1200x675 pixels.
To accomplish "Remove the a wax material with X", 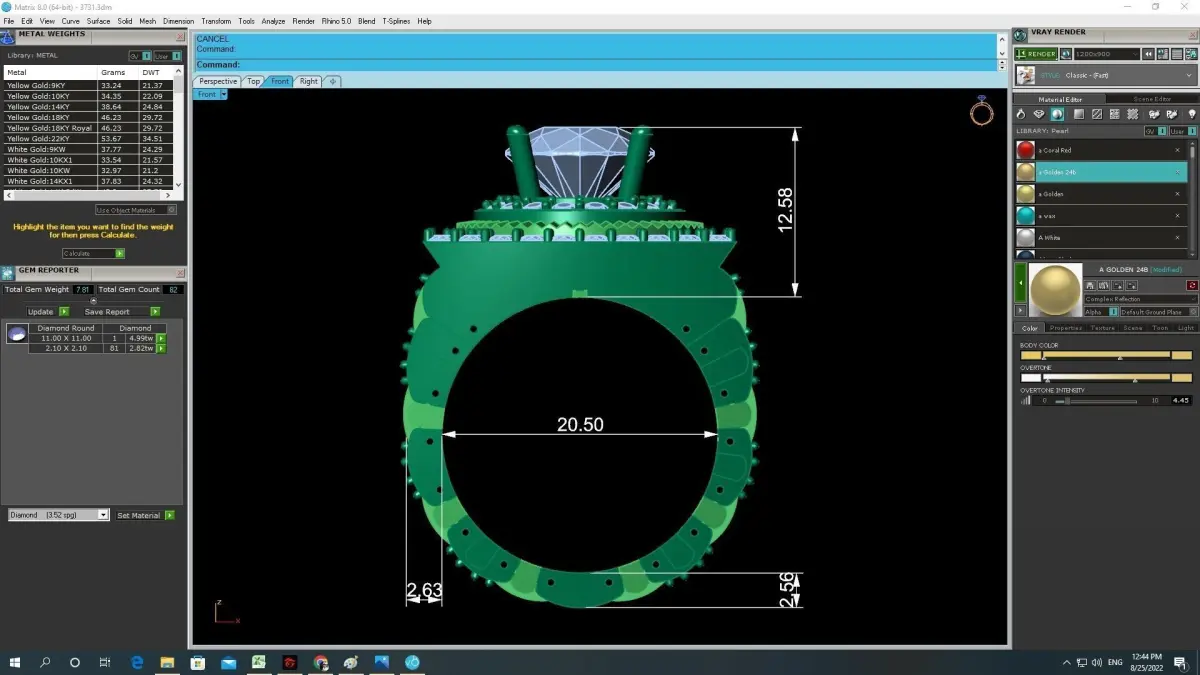I will pos(1177,216).
